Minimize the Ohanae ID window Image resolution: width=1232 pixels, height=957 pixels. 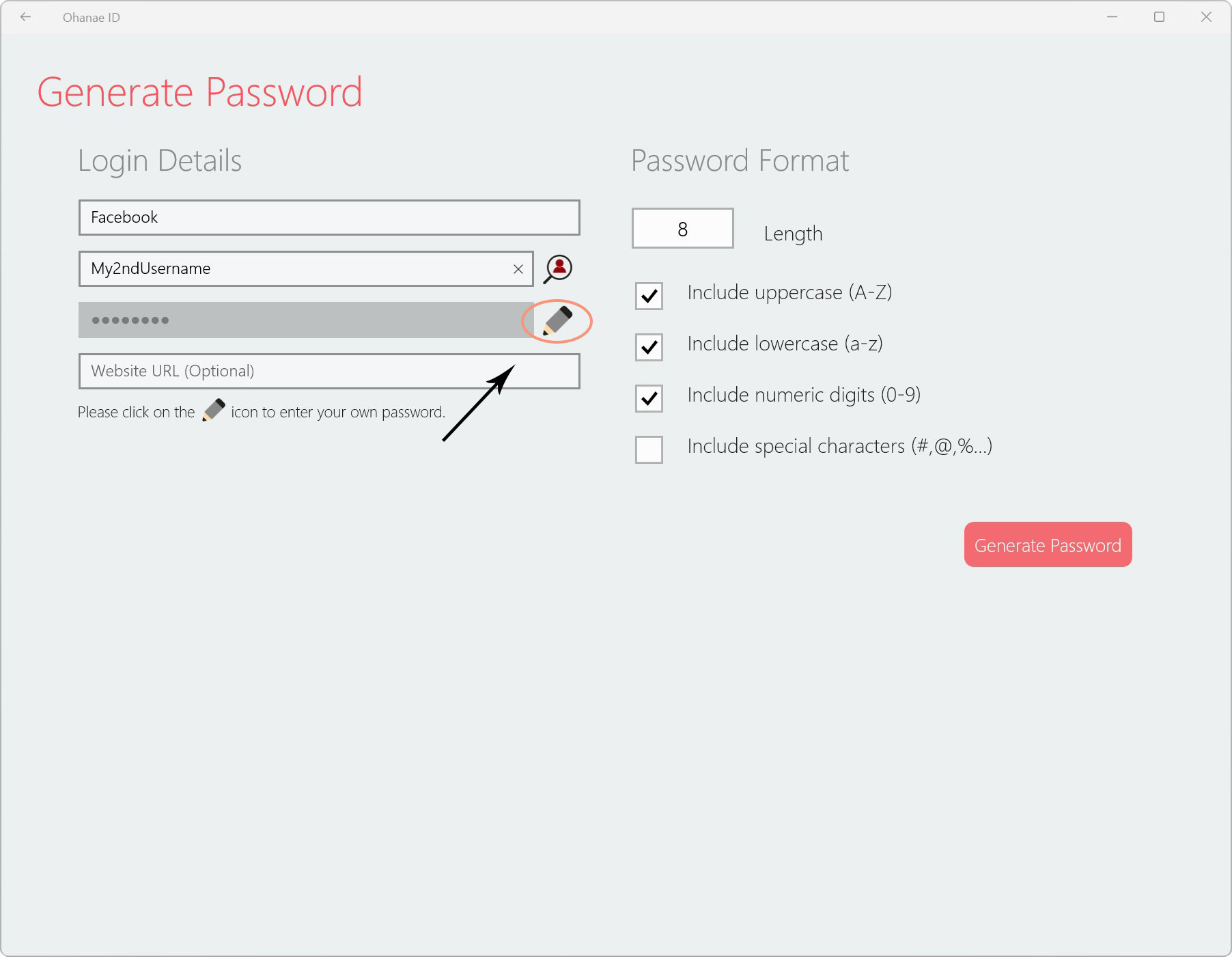pos(1112,17)
